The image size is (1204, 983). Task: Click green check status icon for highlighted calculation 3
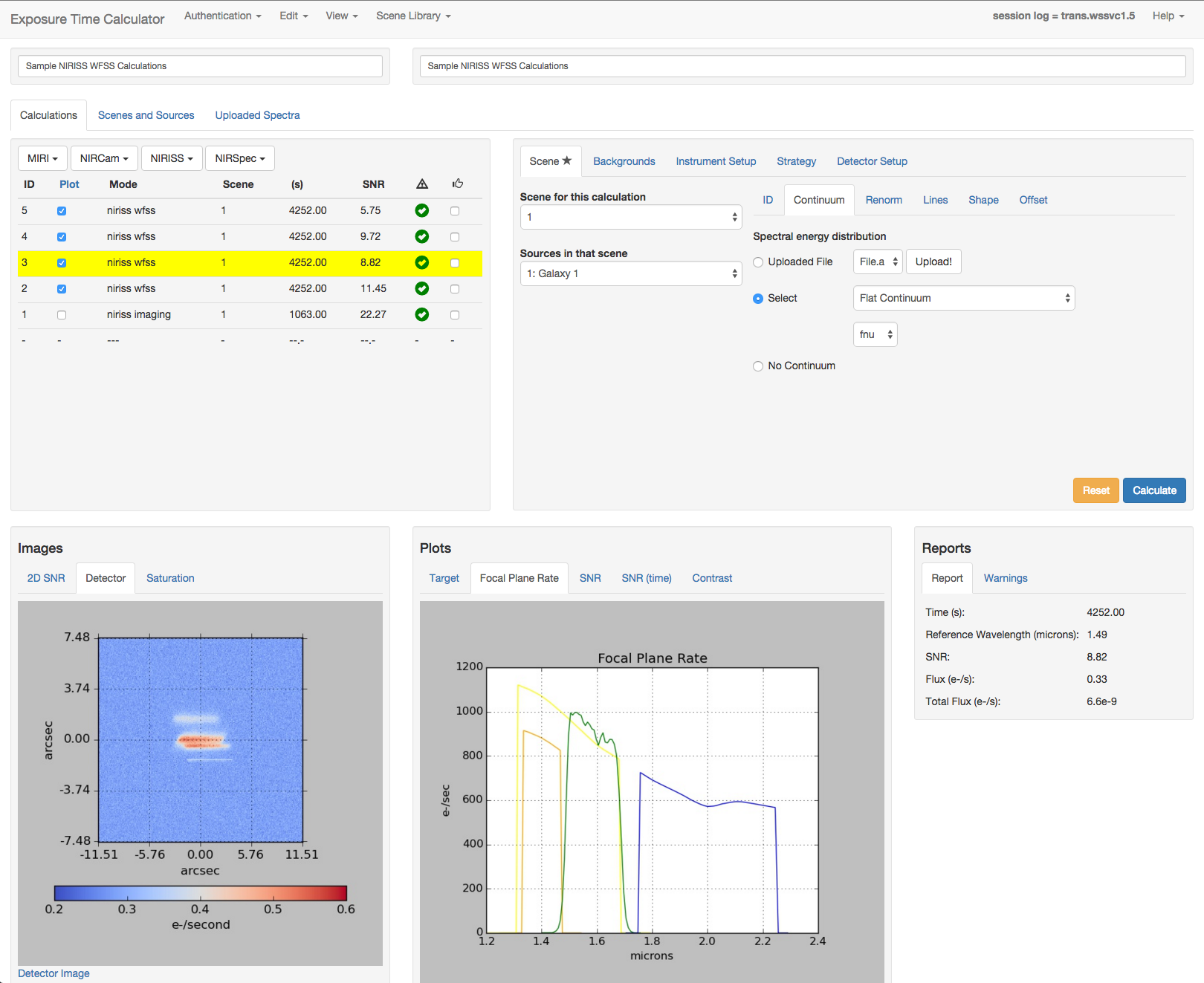point(422,263)
